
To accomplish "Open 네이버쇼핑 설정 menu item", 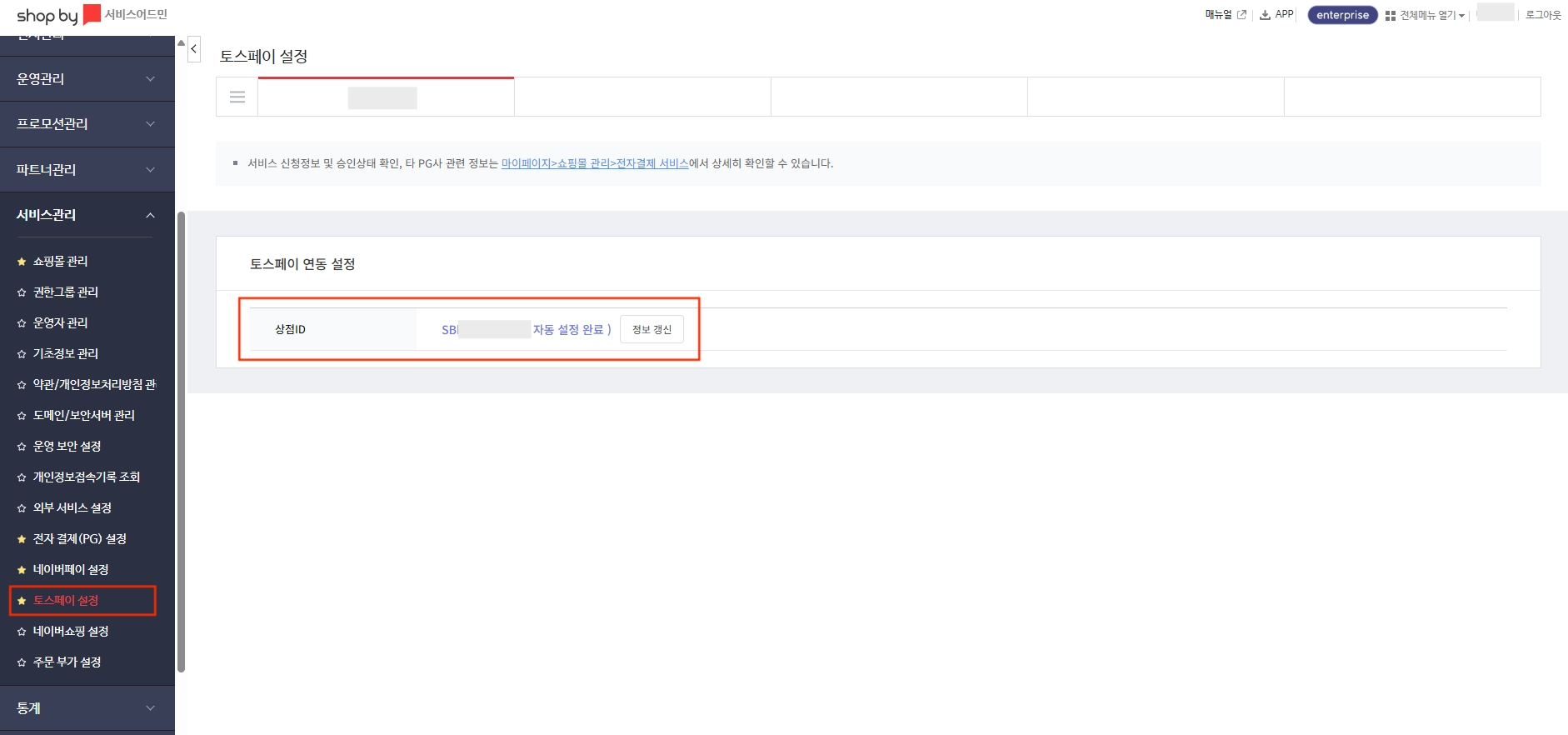I will point(71,632).
